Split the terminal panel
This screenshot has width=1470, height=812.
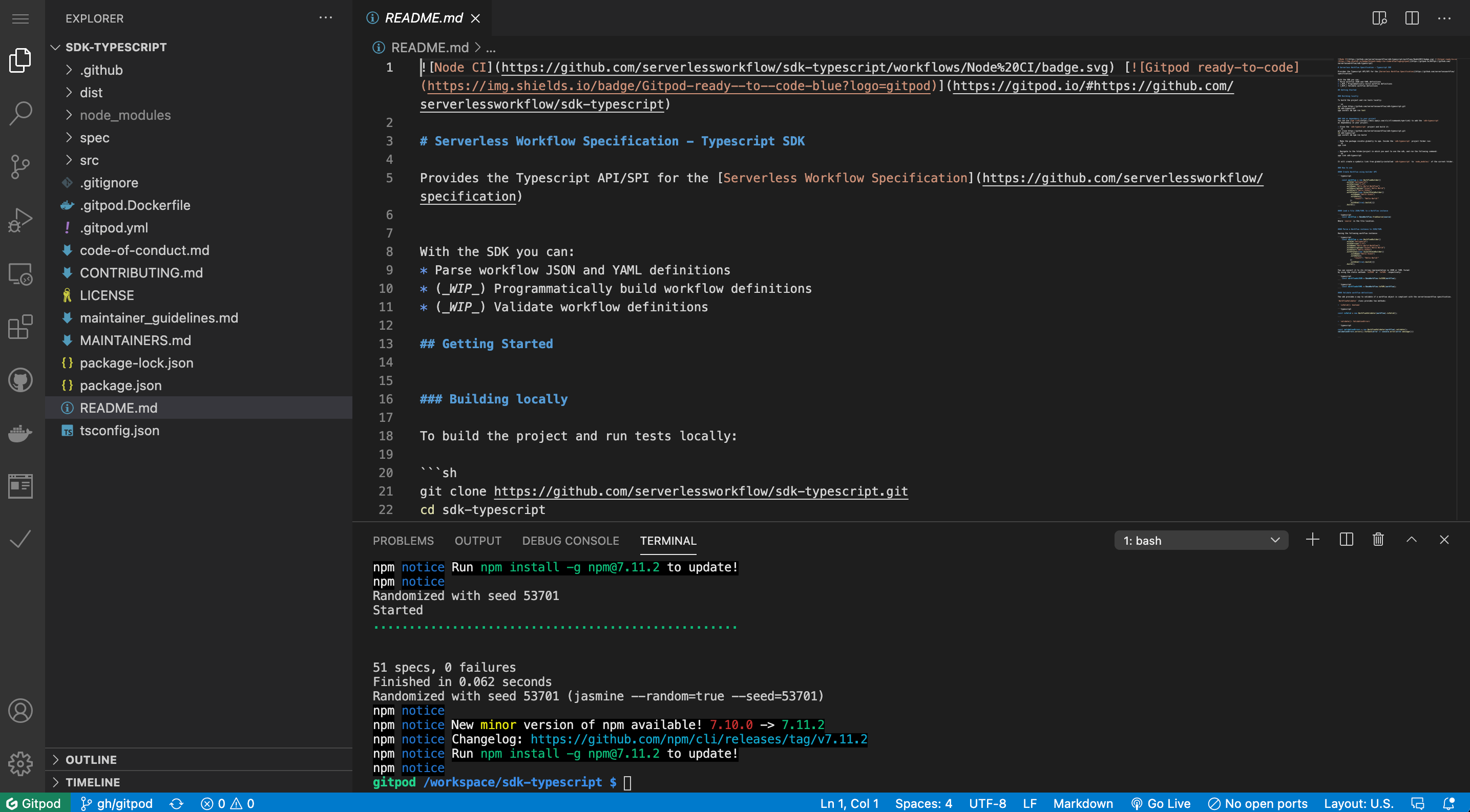[1346, 540]
